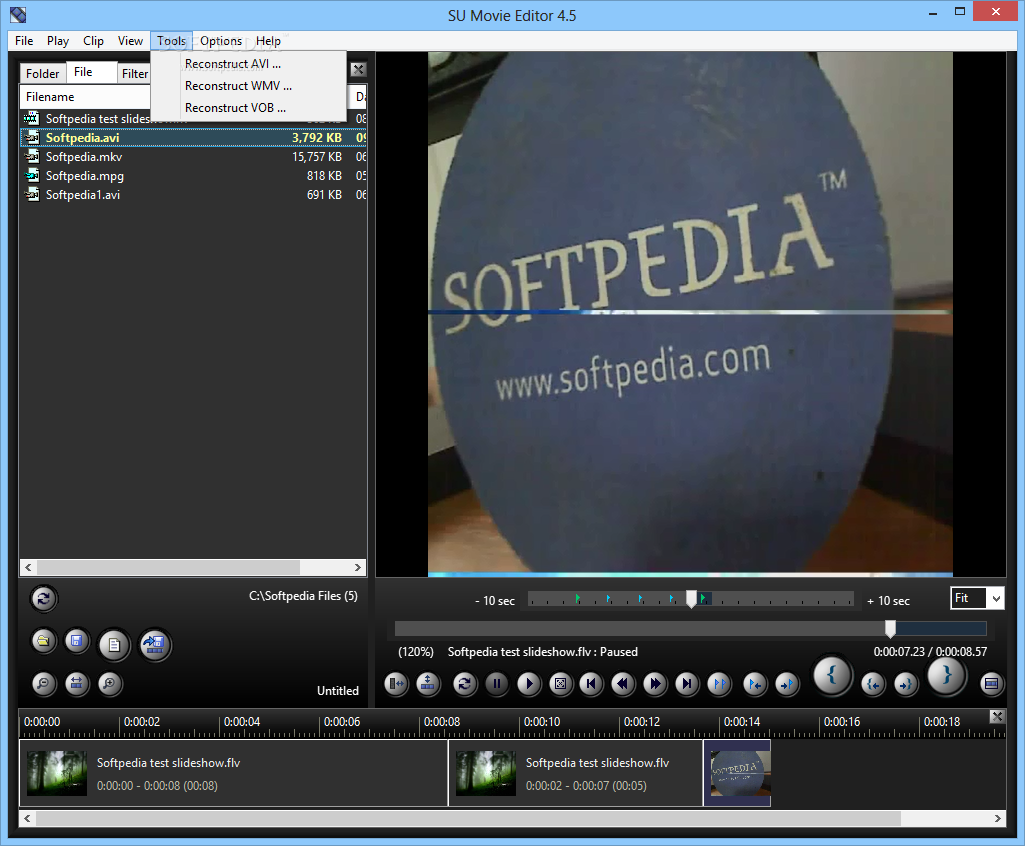The image size is (1025, 846).
Task: Click the + 10 sec label
Action: 888,601
